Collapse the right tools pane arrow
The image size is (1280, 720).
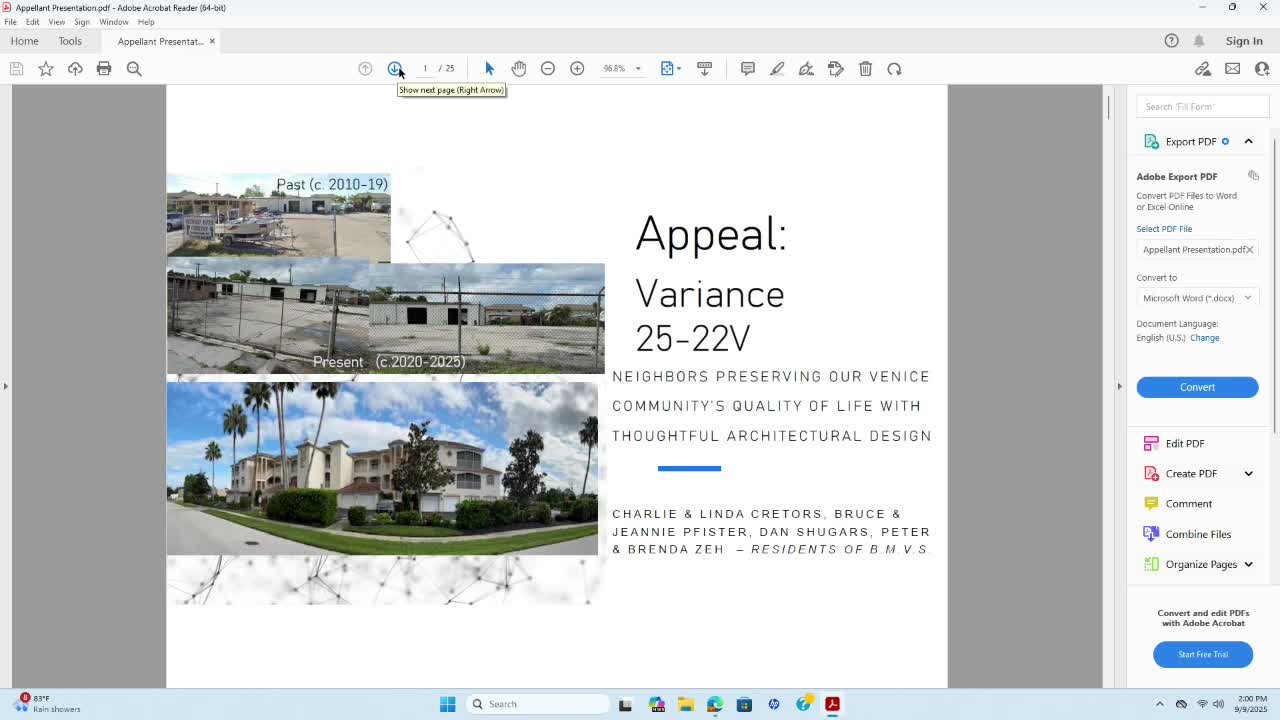pyautogui.click(x=1119, y=386)
